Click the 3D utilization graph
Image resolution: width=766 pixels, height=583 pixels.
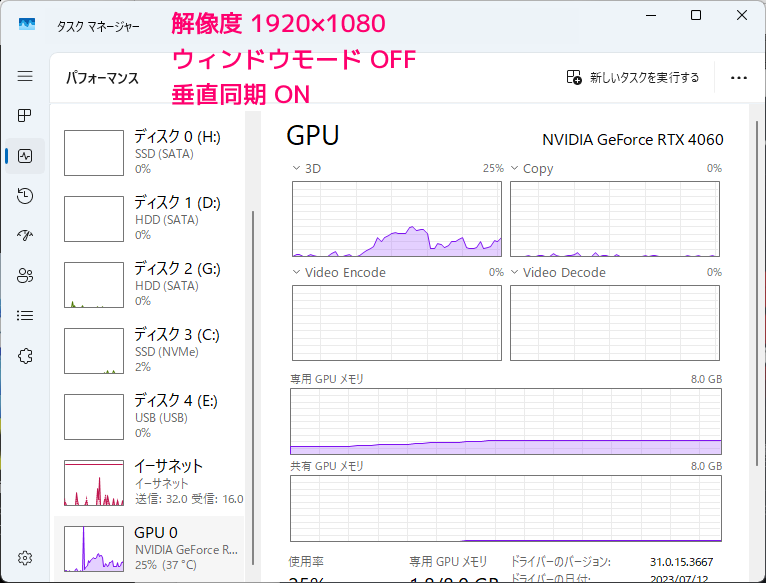397,219
